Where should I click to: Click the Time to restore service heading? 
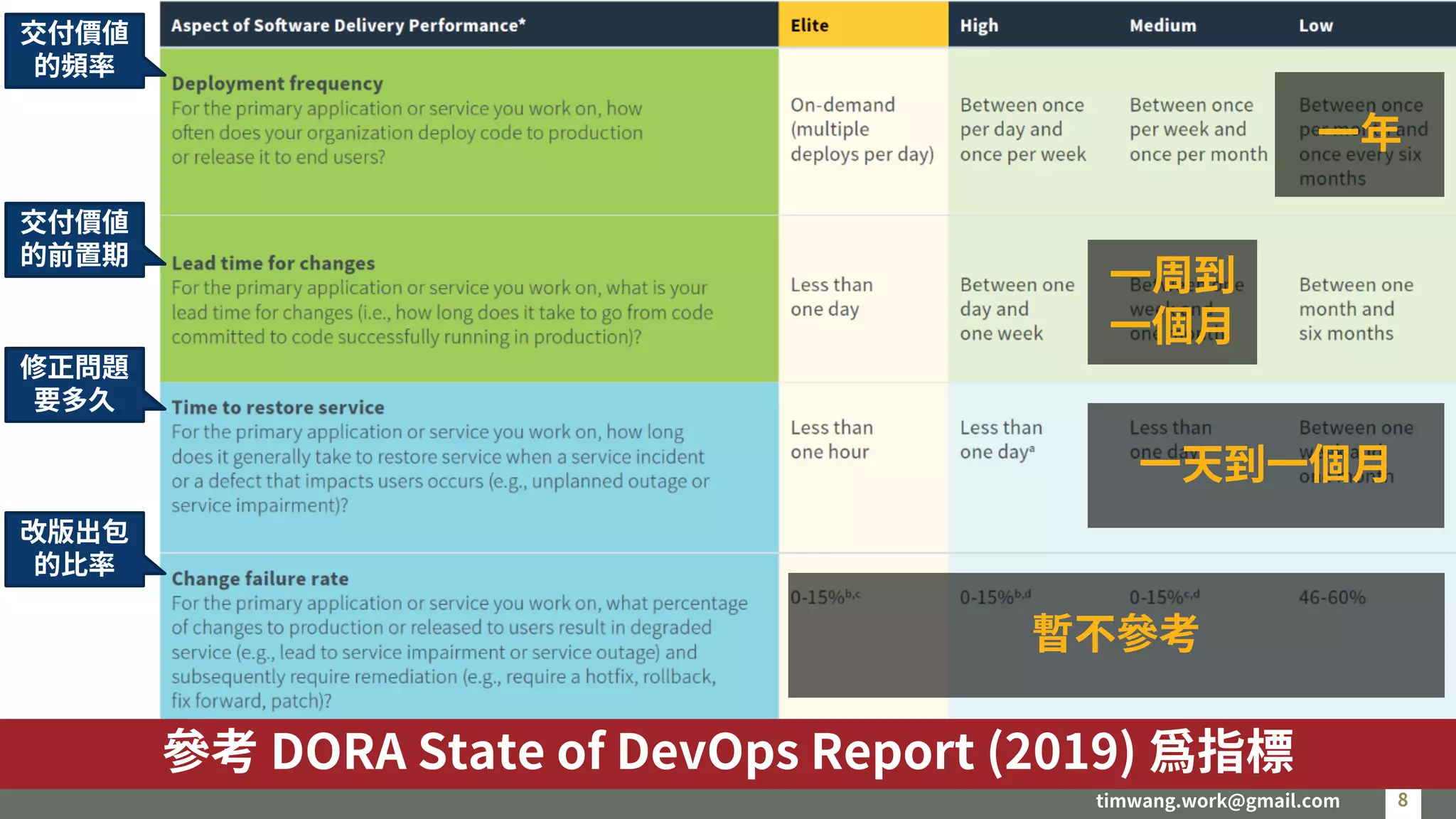pyautogui.click(x=277, y=407)
